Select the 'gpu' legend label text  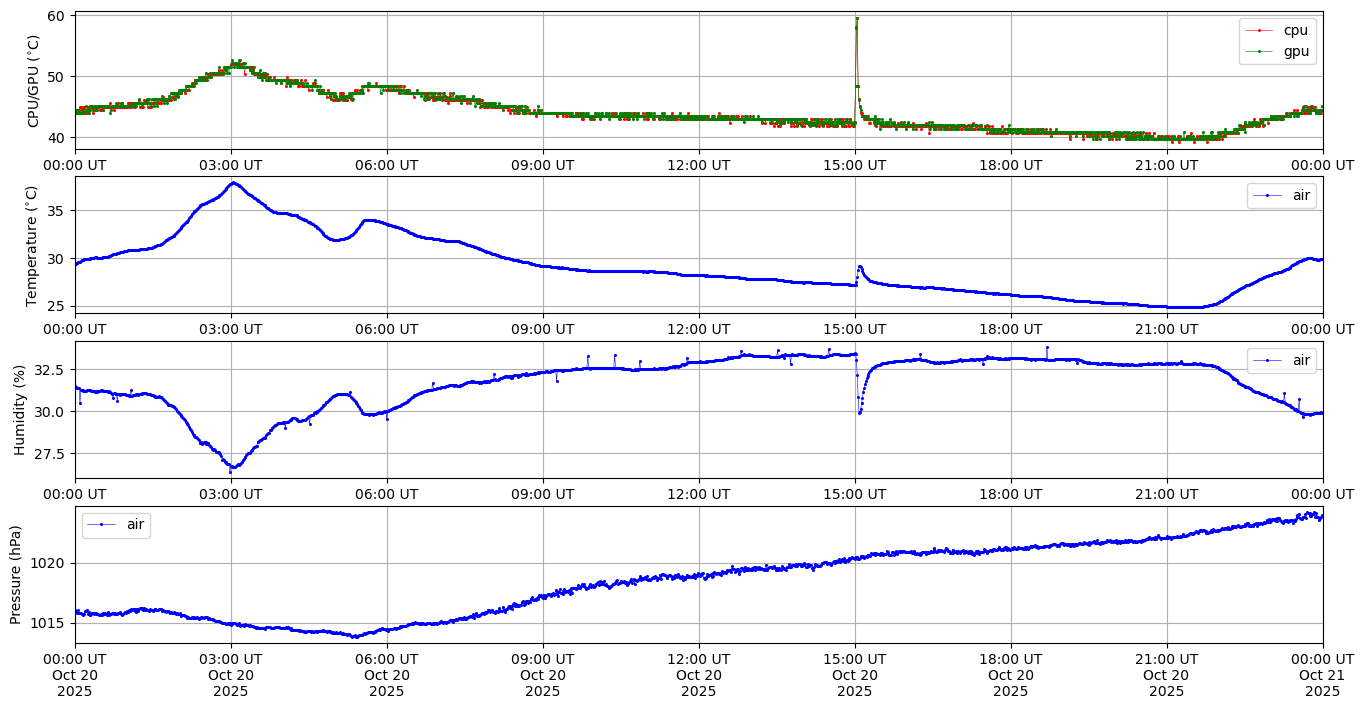(x=1295, y=51)
